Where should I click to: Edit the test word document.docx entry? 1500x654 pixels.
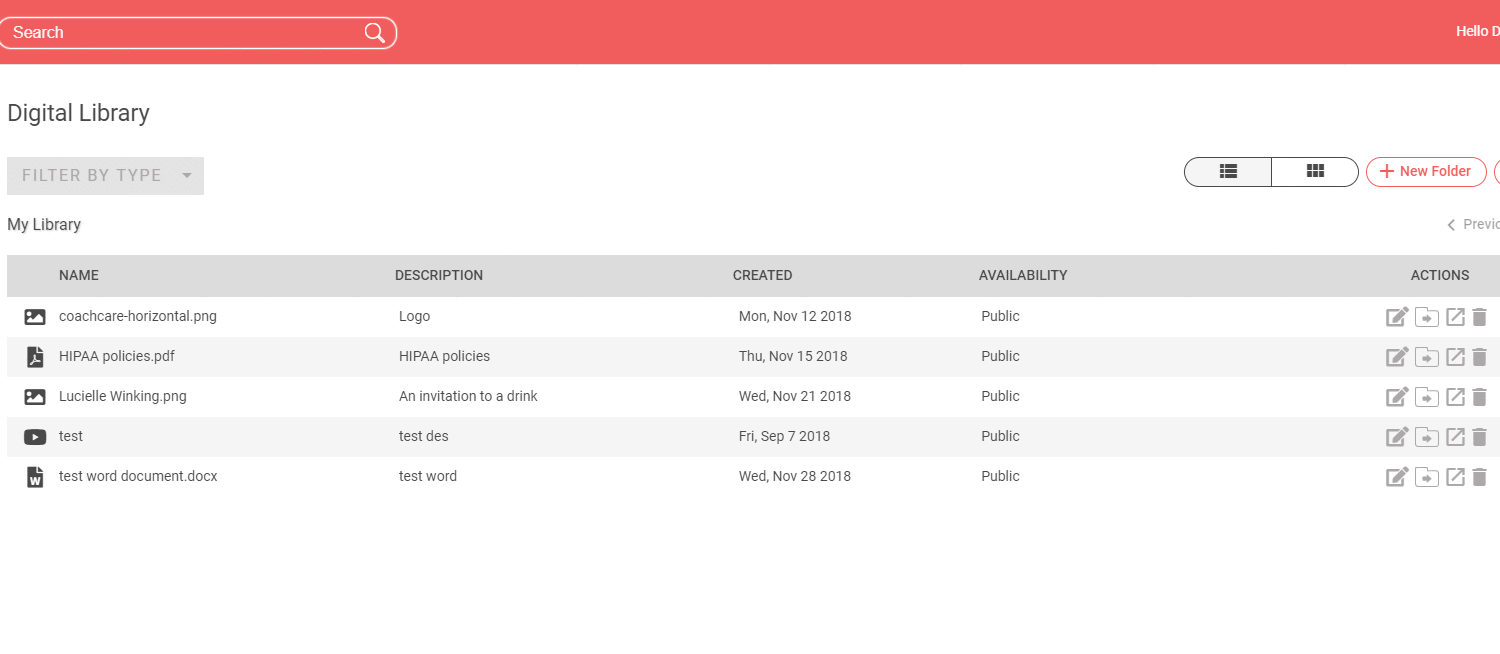[1397, 477]
